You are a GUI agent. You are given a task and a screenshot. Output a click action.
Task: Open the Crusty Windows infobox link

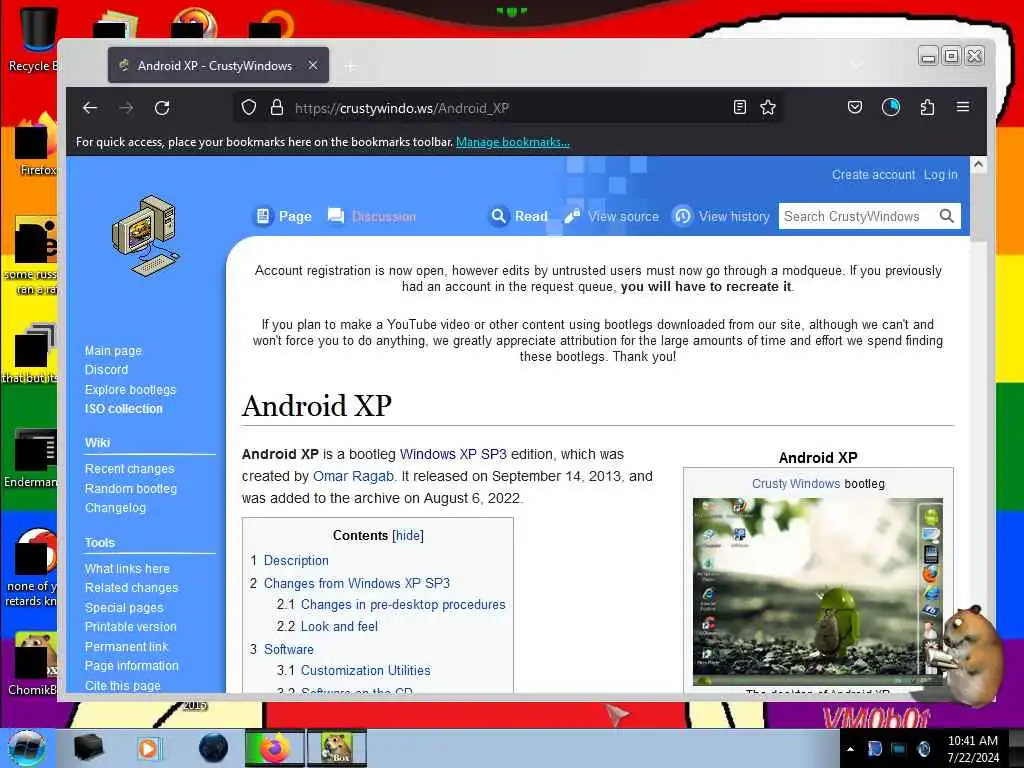(795, 484)
